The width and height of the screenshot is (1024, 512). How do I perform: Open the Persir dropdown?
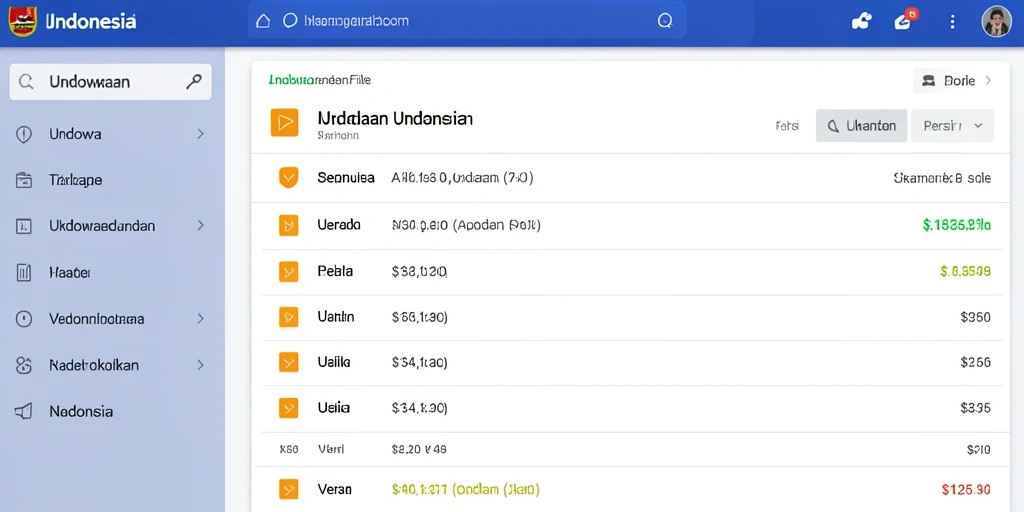point(952,125)
